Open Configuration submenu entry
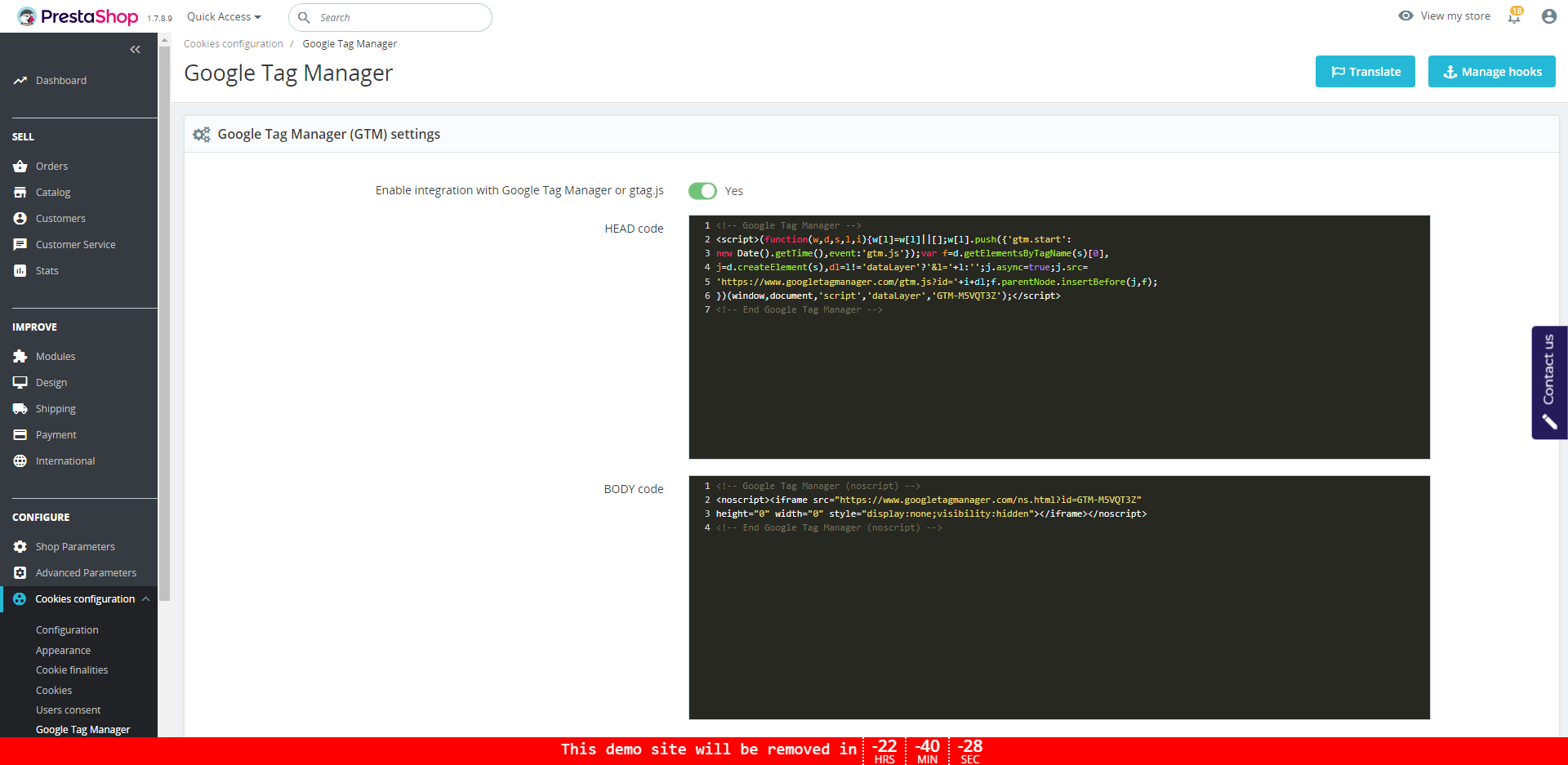 click(x=67, y=629)
